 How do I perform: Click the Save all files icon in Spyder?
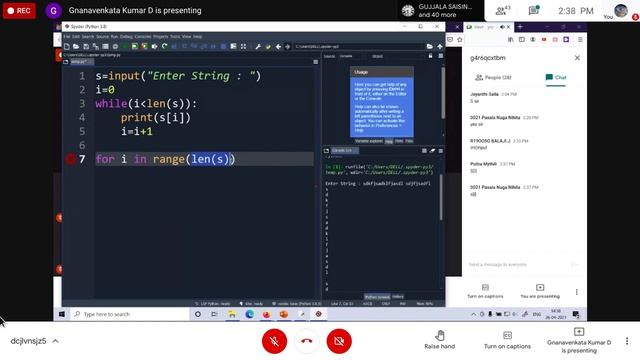tap(96, 47)
